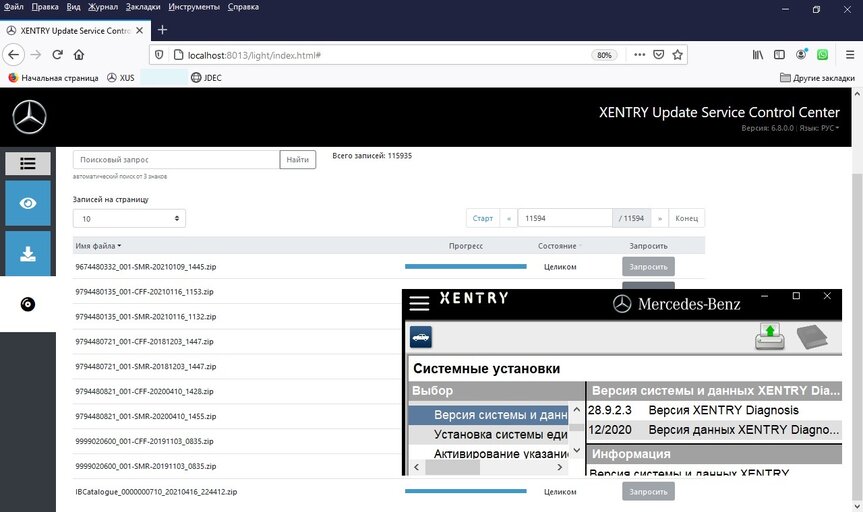Open the Инструменты menu
The height and width of the screenshot is (512, 863).
(x=194, y=7)
